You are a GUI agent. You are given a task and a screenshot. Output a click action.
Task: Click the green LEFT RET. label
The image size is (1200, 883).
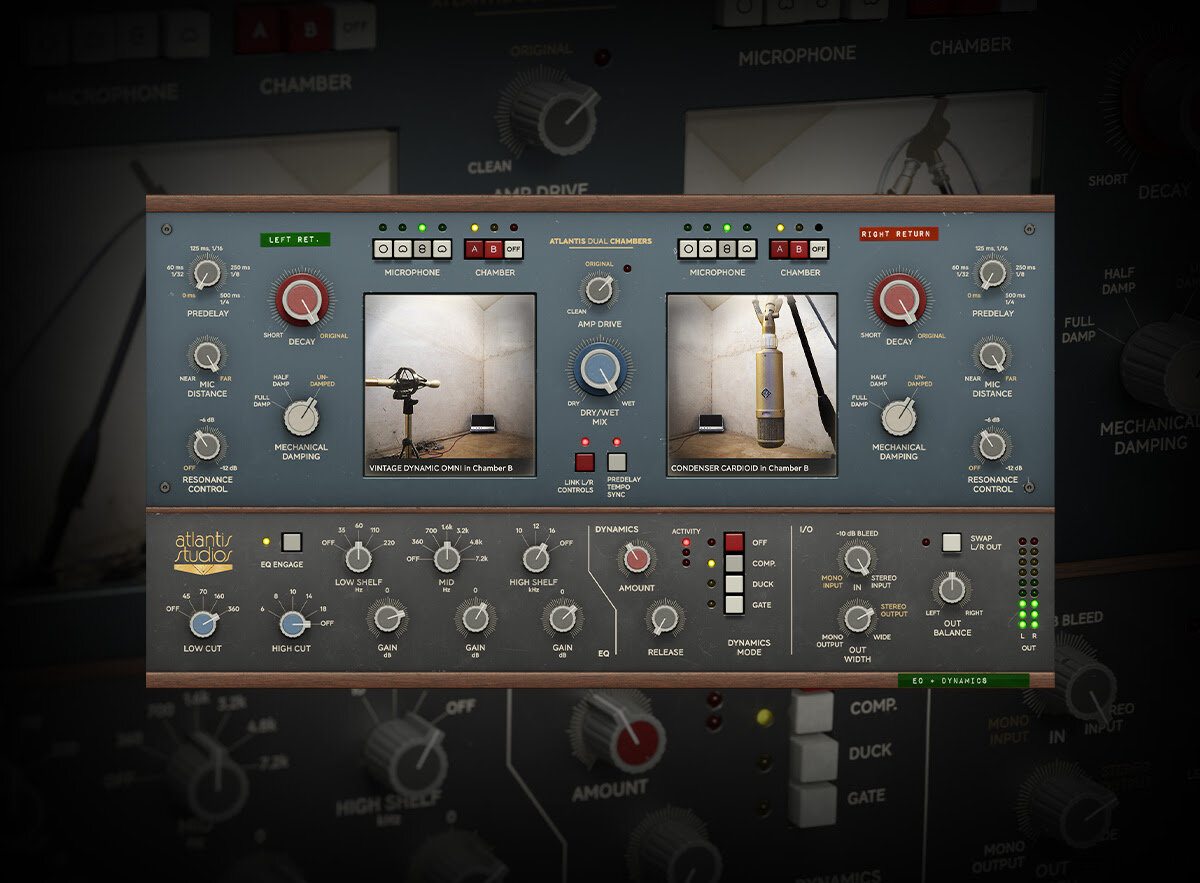[x=294, y=240]
